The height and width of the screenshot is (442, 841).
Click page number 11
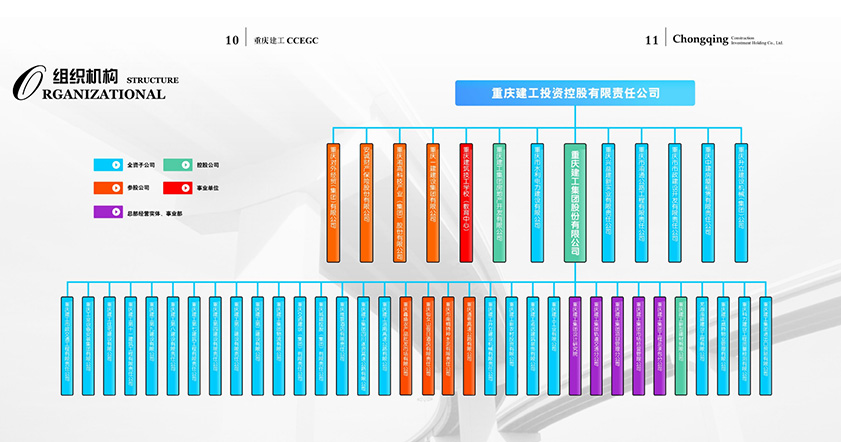point(651,40)
